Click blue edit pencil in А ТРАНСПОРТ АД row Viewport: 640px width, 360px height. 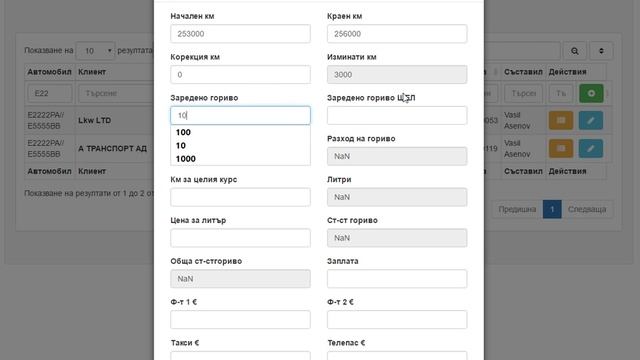point(591,149)
